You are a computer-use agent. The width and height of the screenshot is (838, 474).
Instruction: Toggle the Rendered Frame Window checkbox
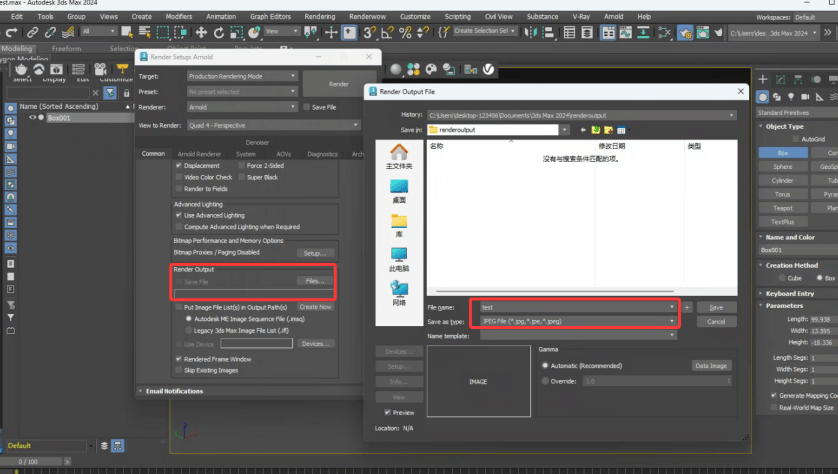(179, 359)
